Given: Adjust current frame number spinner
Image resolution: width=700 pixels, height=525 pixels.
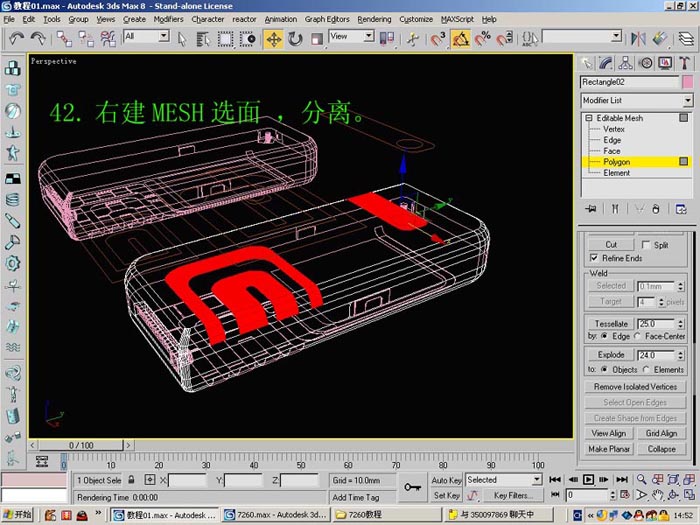Looking at the screenshot, I should pos(612,495).
